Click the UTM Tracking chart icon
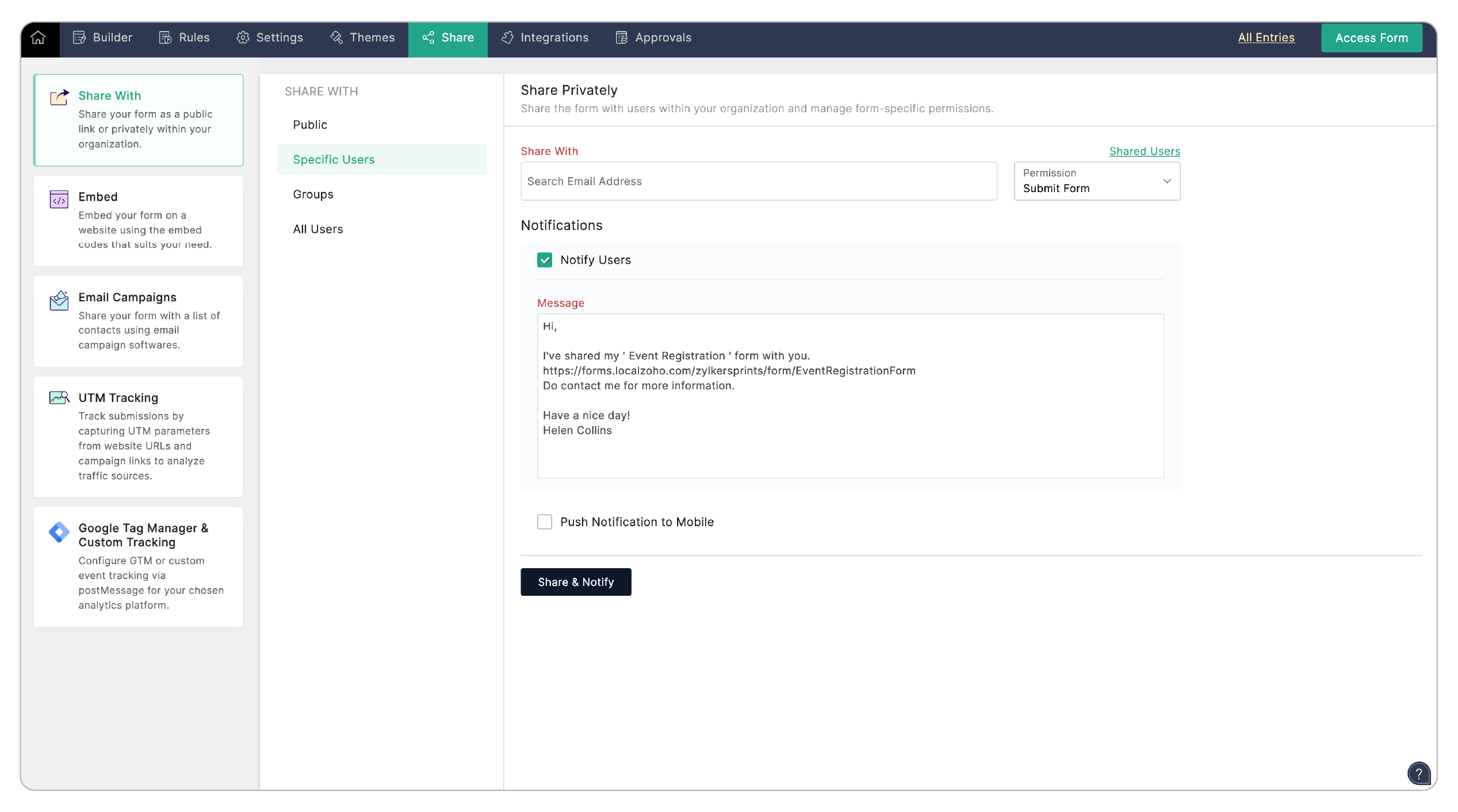 [59, 398]
